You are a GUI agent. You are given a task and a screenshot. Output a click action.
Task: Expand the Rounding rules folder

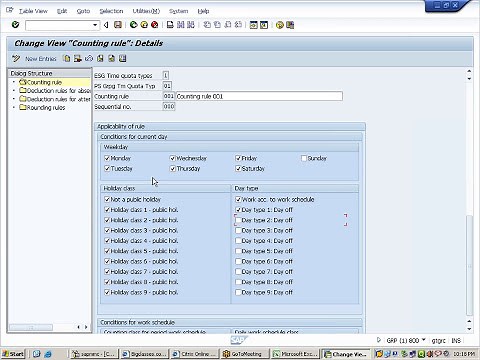[x=23, y=107]
